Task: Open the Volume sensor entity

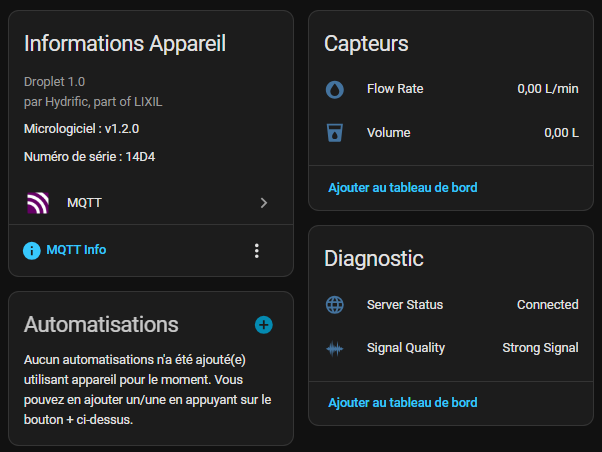Action: [452, 133]
